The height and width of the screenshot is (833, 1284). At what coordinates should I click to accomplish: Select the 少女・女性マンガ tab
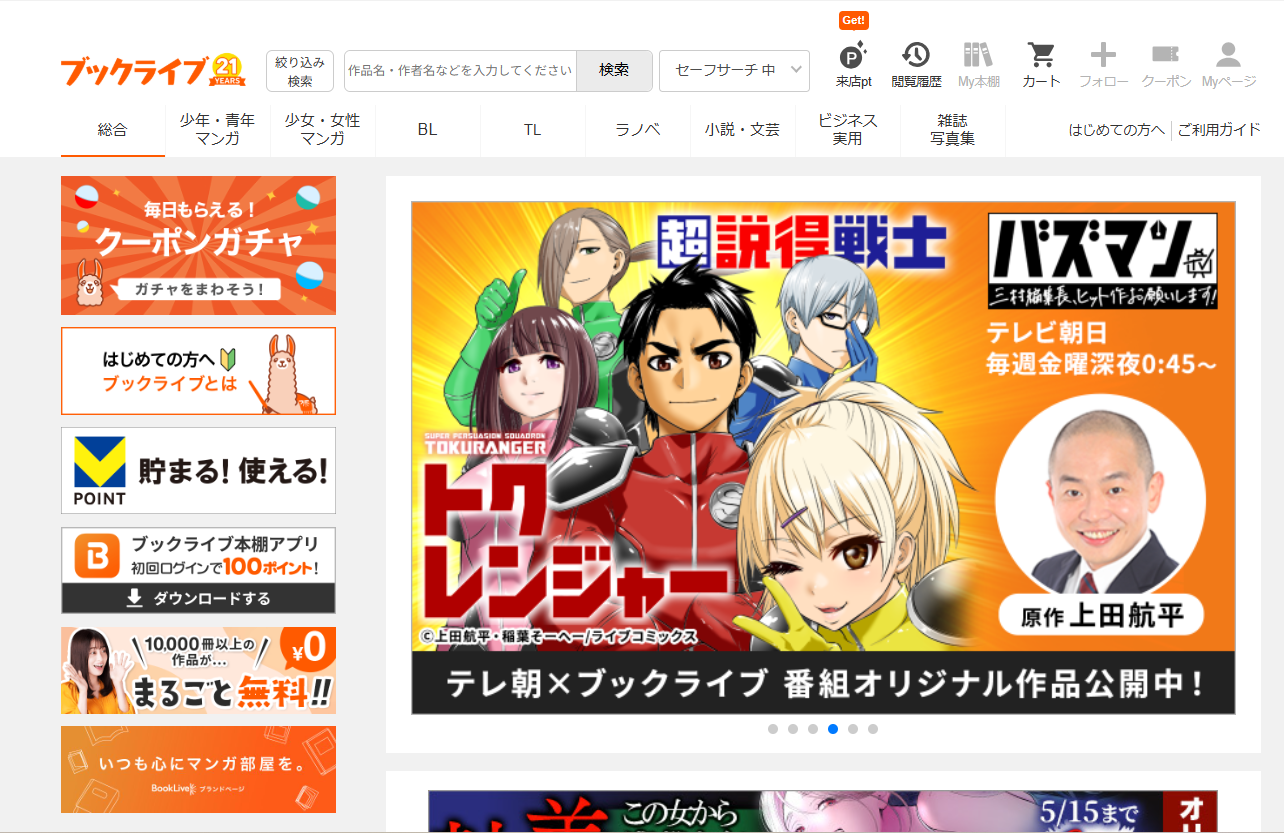point(323,130)
